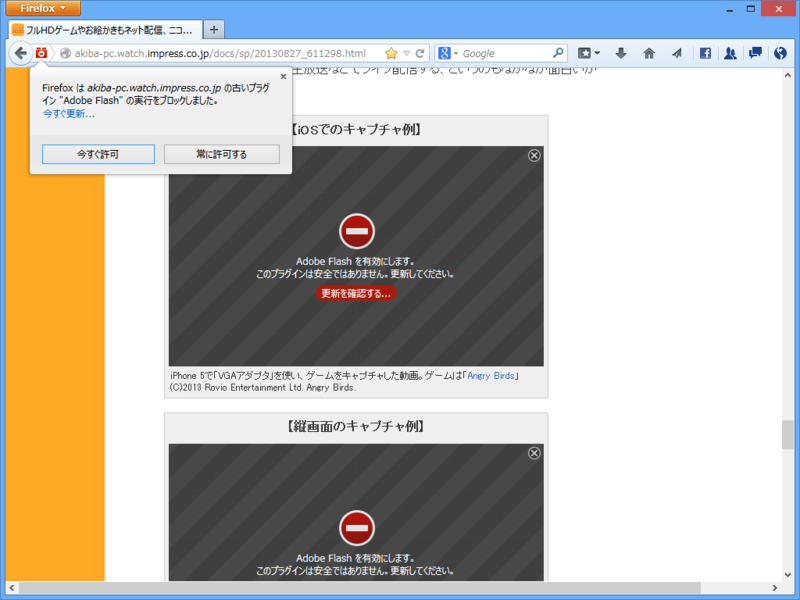Click the globe notifications icon
Screen dimensions: 800x600
(780, 53)
